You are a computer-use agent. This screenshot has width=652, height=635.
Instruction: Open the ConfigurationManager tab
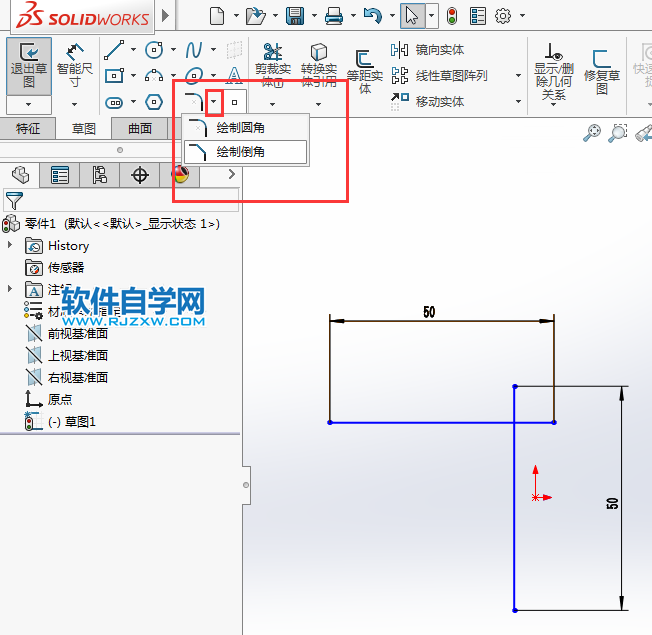click(99, 175)
